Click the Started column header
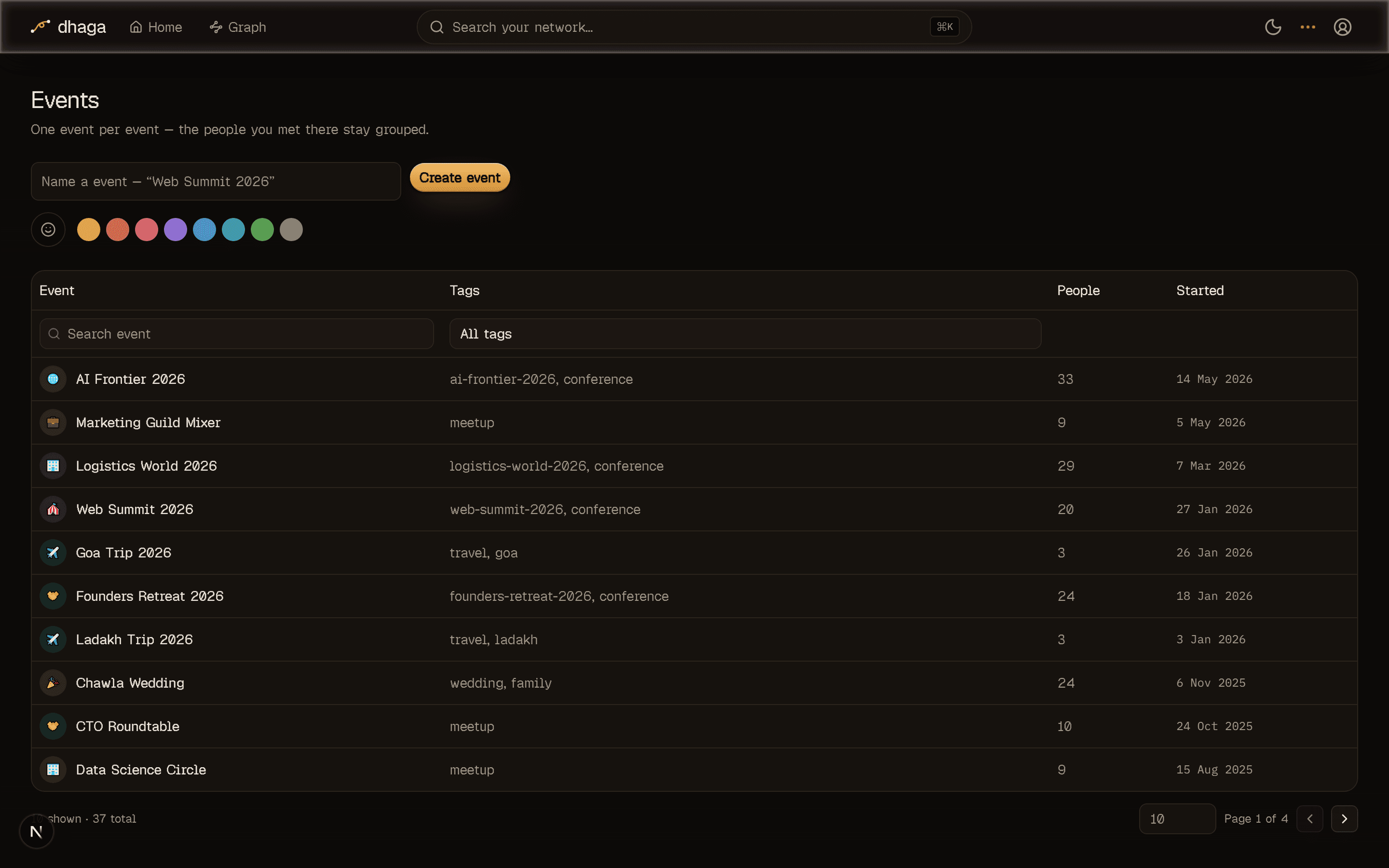Viewport: 1389px width, 868px height. 1199,290
